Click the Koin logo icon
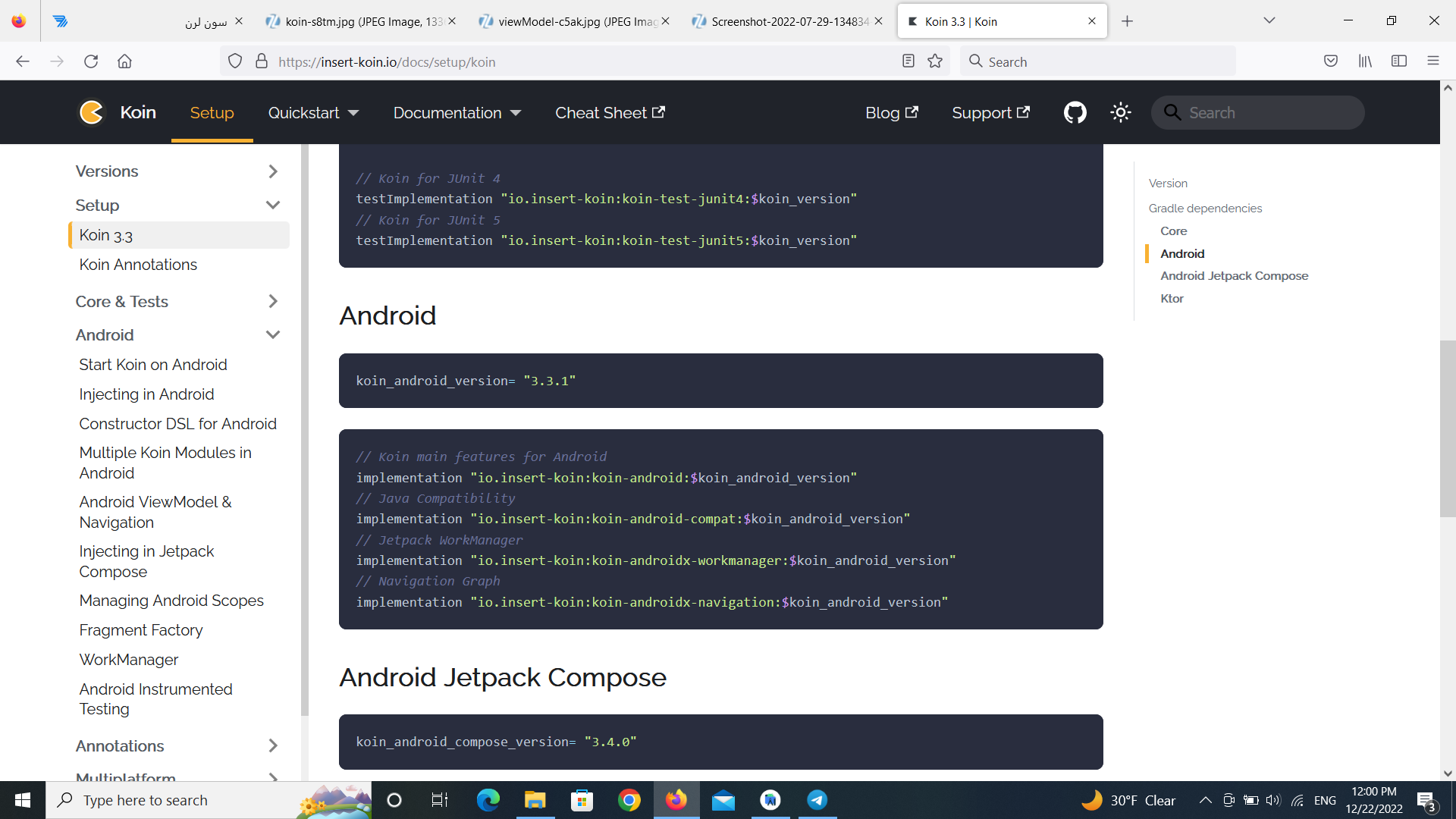The width and height of the screenshot is (1456, 819). 92,112
